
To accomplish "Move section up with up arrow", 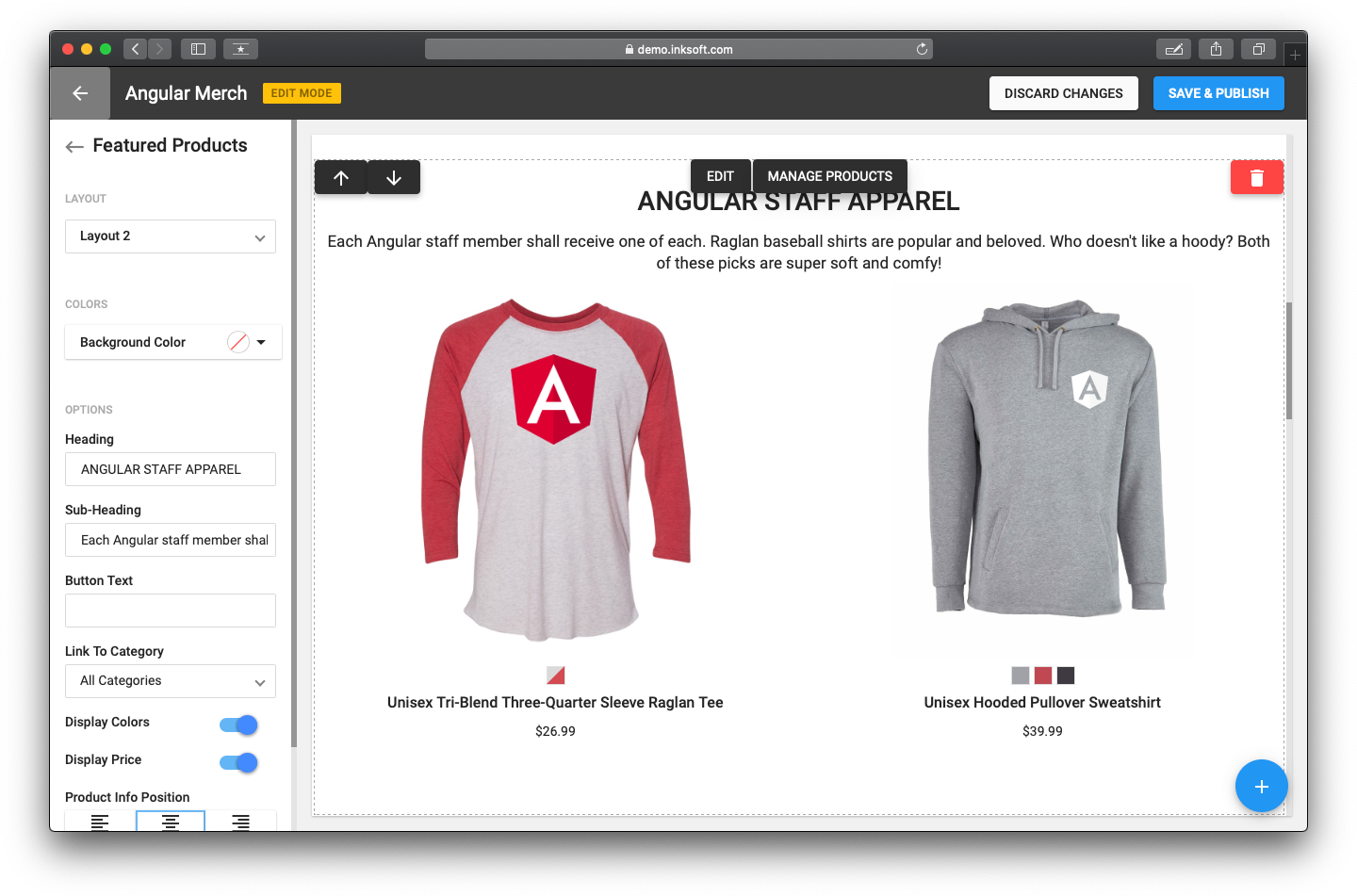I will coord(341,177).
